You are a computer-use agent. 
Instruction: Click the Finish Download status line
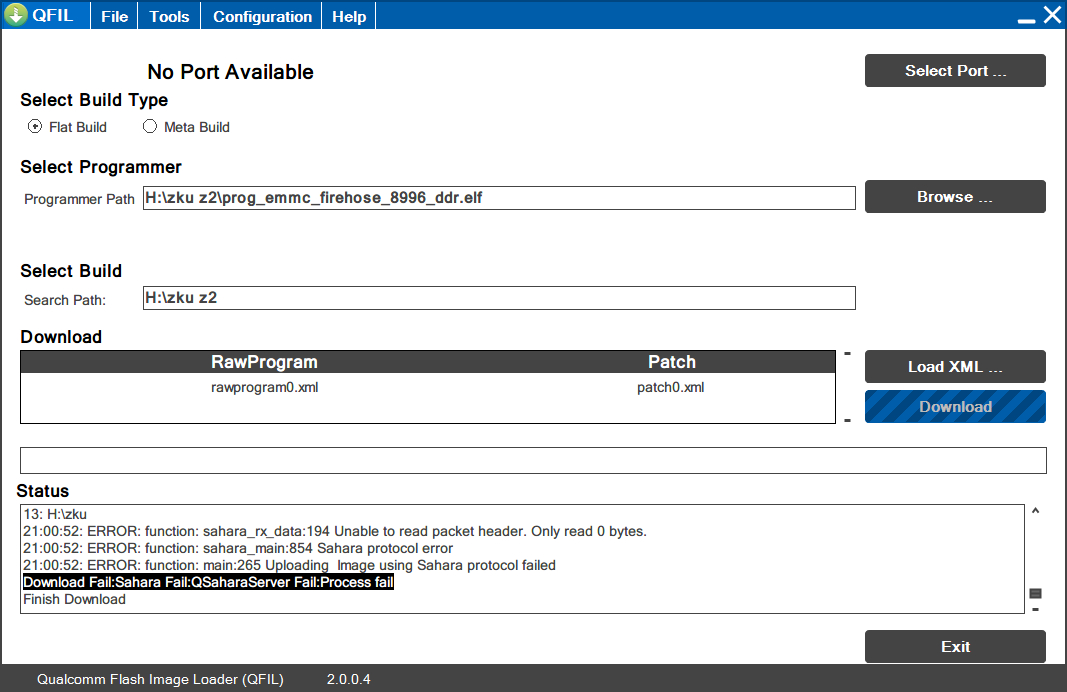point(75,599)
